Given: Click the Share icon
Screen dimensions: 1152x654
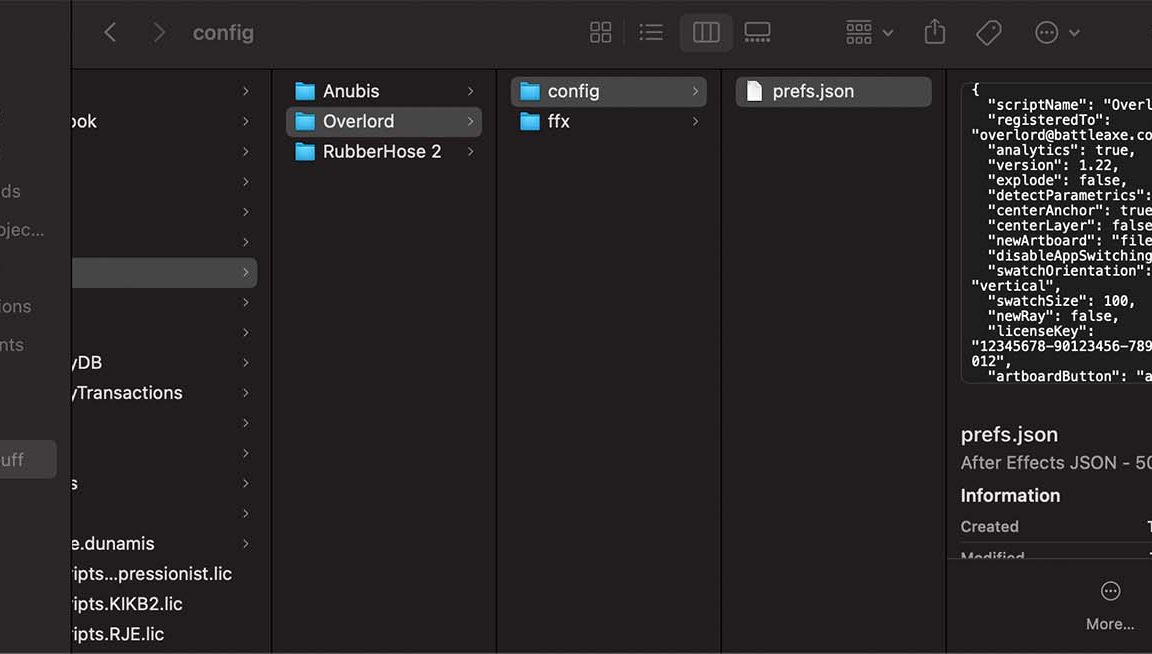Looking at the screenshot, I should (x=934, y=33).
